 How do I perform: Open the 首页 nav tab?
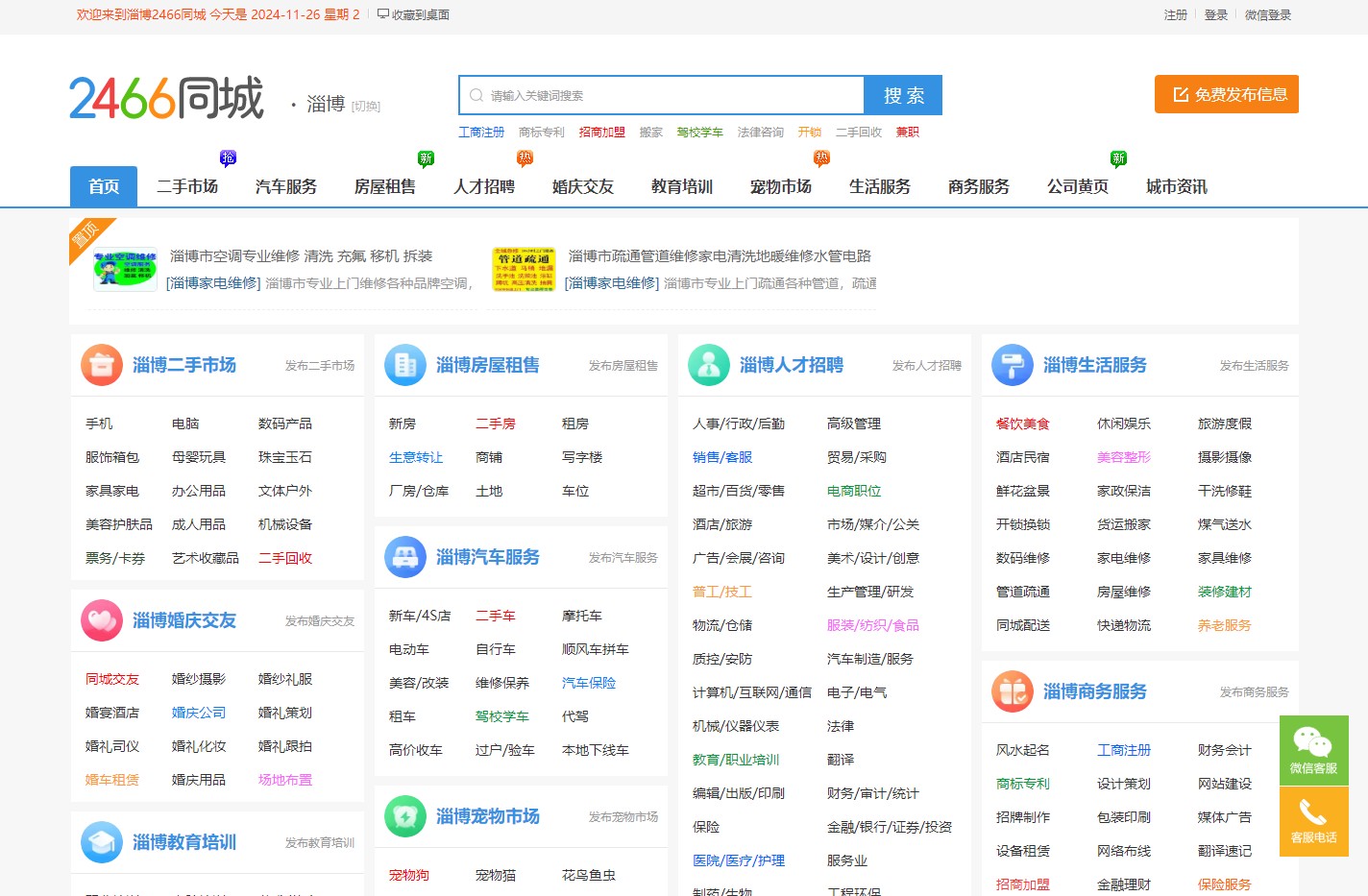(x=104, y=186)
